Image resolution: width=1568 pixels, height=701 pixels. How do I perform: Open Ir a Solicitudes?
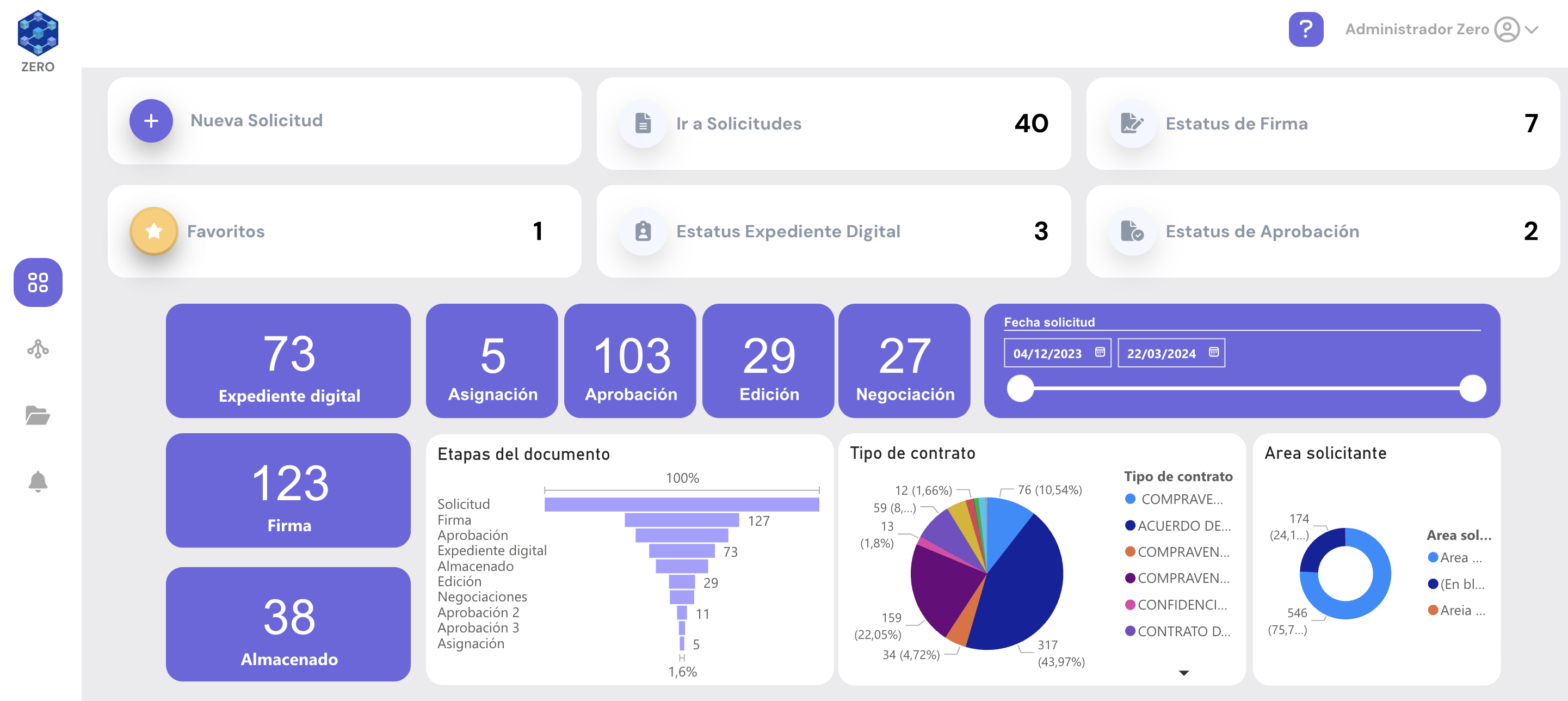coord(738,124)
